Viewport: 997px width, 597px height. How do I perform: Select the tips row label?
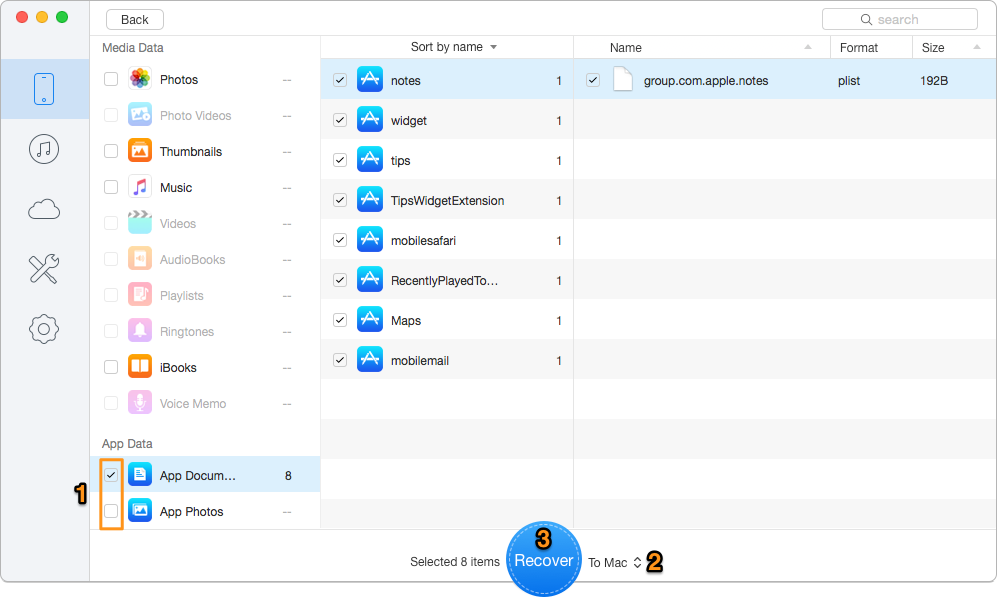click(401, 161)
